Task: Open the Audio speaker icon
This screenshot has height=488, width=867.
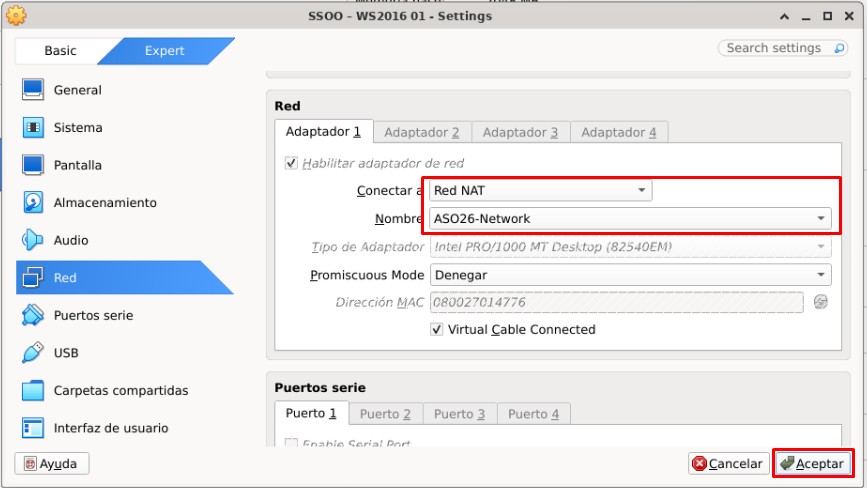Action: coord(33,240)
